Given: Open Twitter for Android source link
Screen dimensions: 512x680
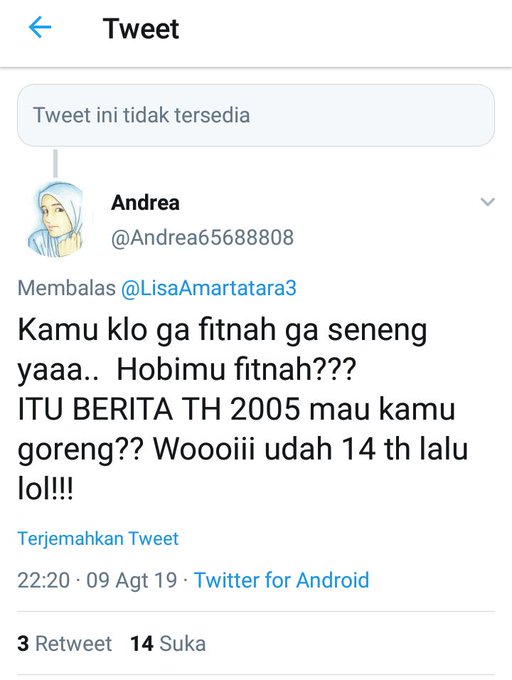Looking at the screenshot, I should coord(281,580).
